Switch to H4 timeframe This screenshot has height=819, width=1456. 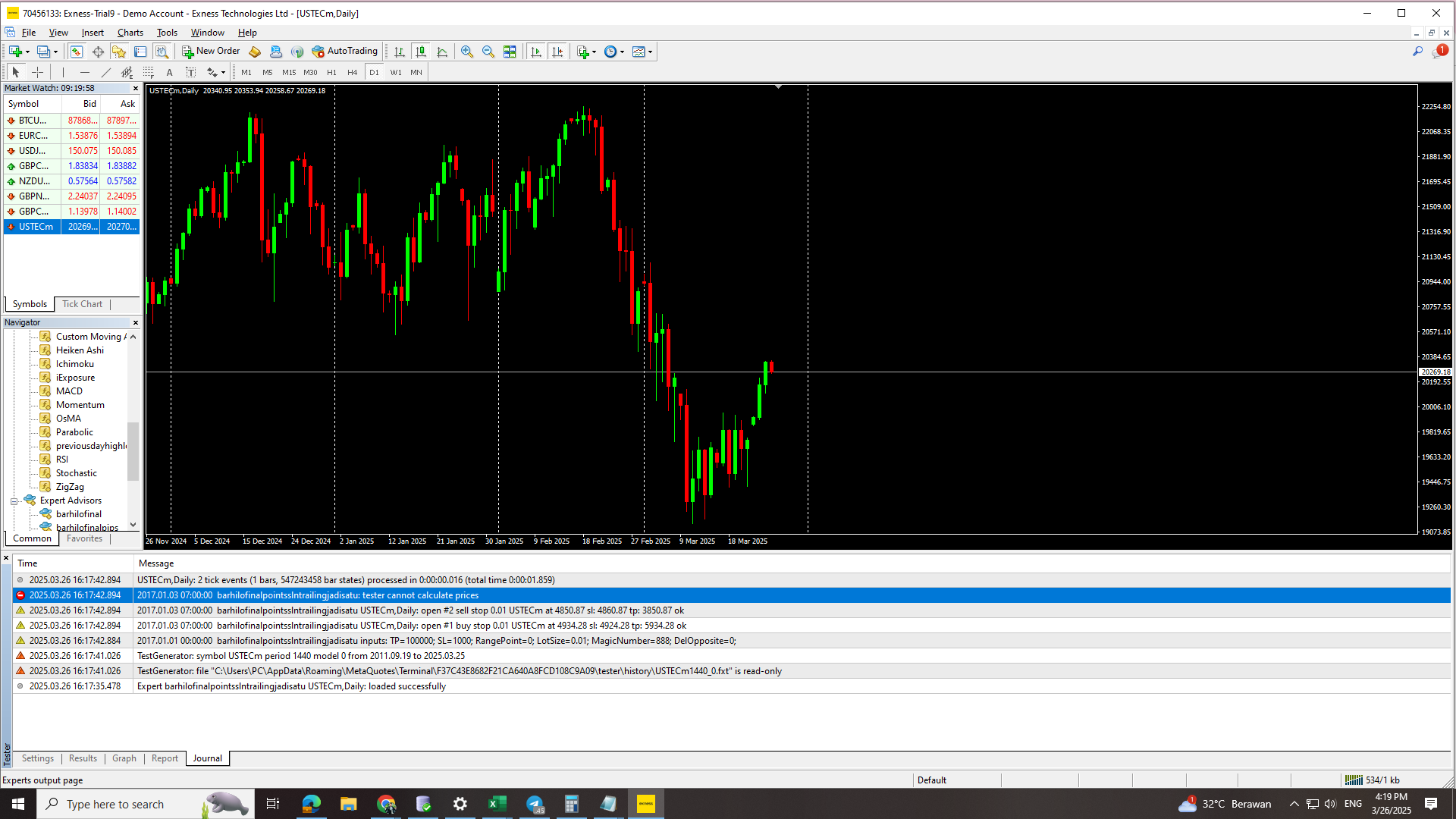pos(352,72)
